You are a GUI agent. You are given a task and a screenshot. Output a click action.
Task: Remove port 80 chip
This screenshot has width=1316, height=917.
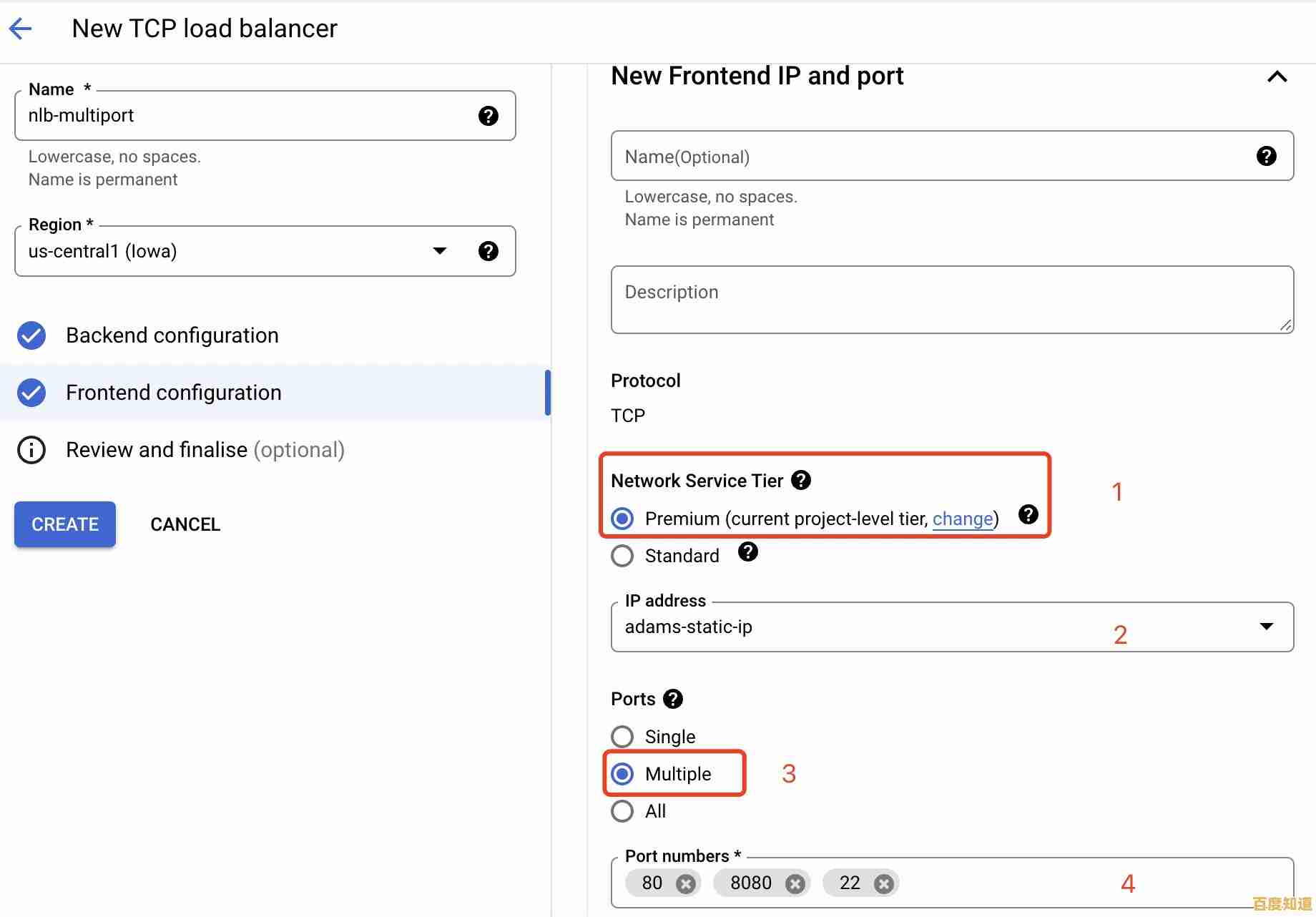[686, 884]
